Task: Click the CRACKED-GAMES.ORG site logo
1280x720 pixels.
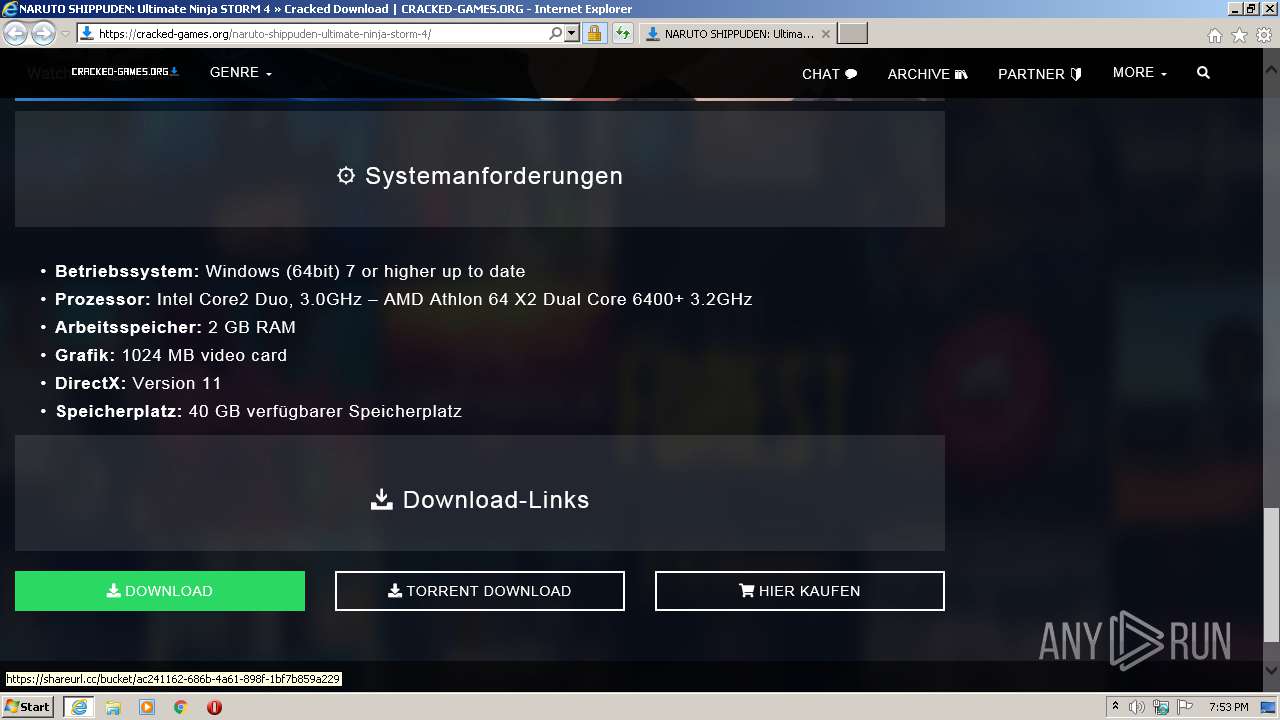Action: [125, 72]
